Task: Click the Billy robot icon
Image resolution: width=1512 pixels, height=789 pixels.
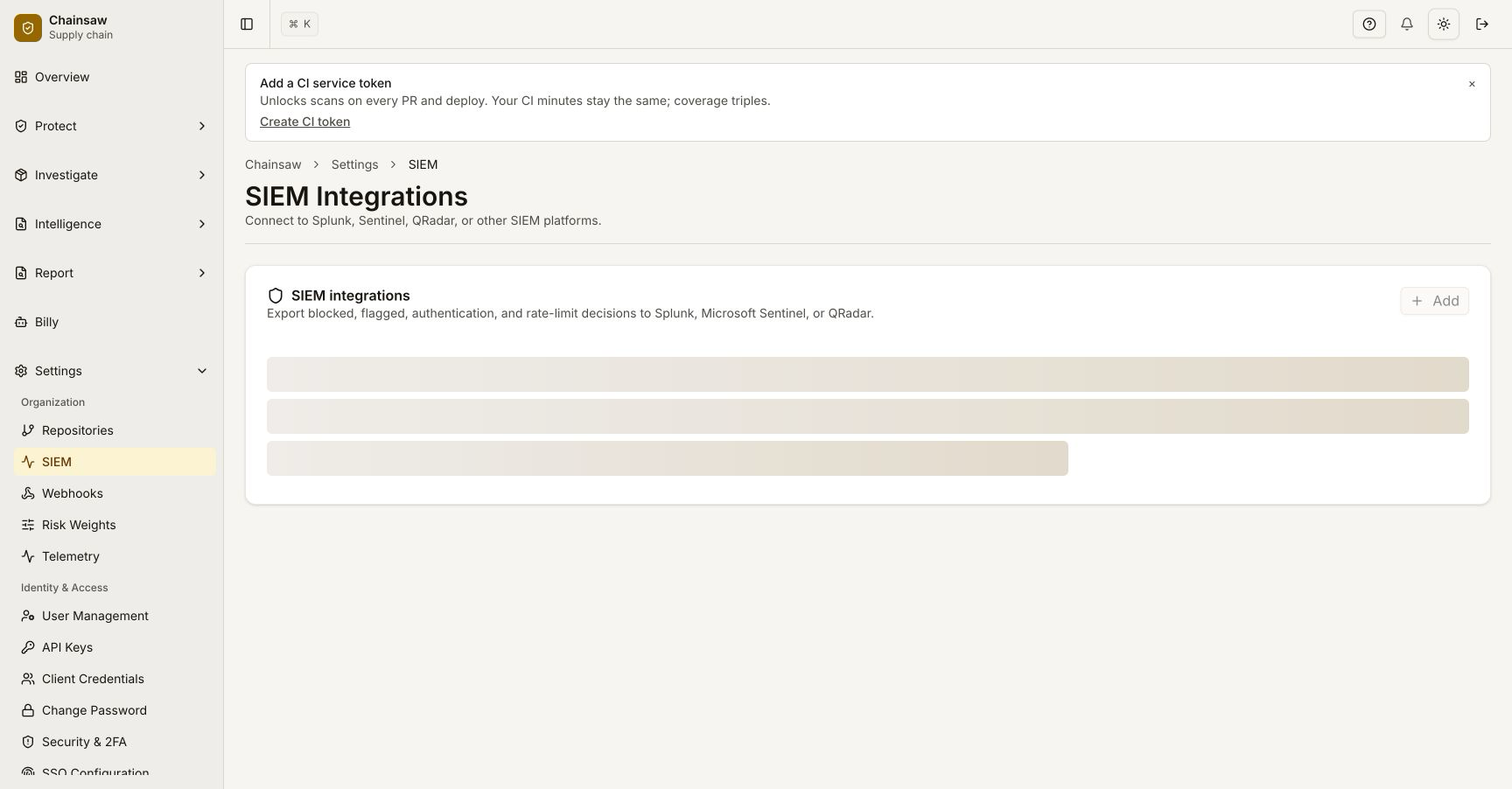Action: 21,322
